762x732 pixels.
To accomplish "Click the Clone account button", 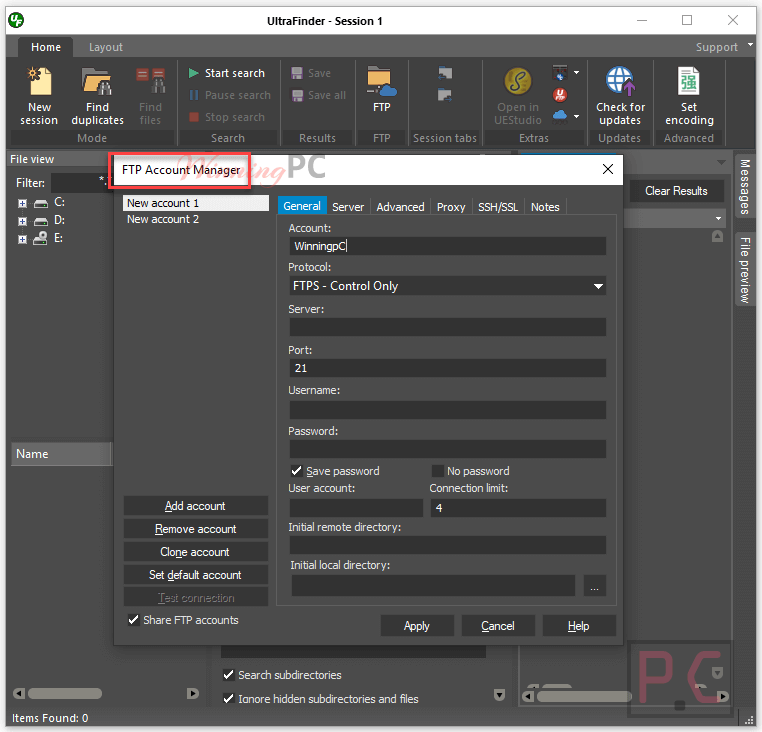I will coord(195,552).
